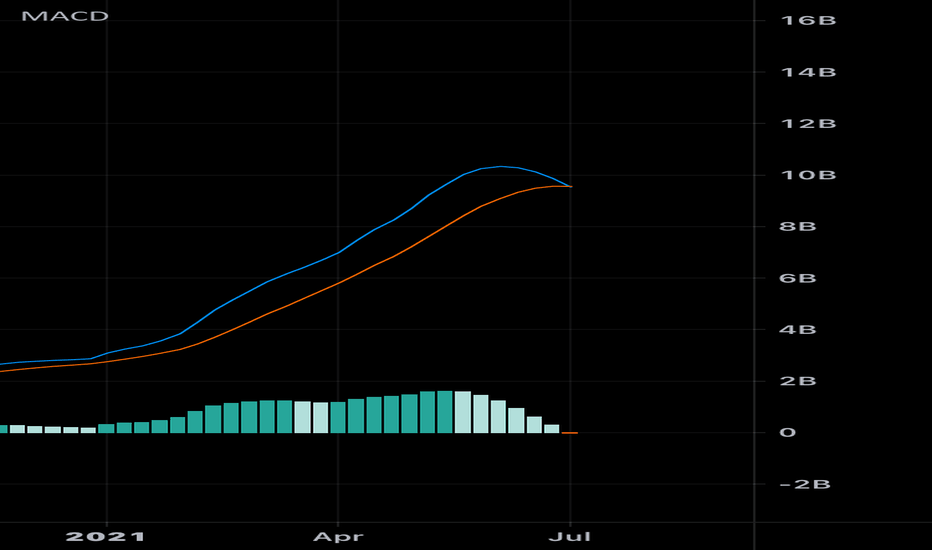
Task: Select the 6B price scale label
Action: (x=798, y=278)
